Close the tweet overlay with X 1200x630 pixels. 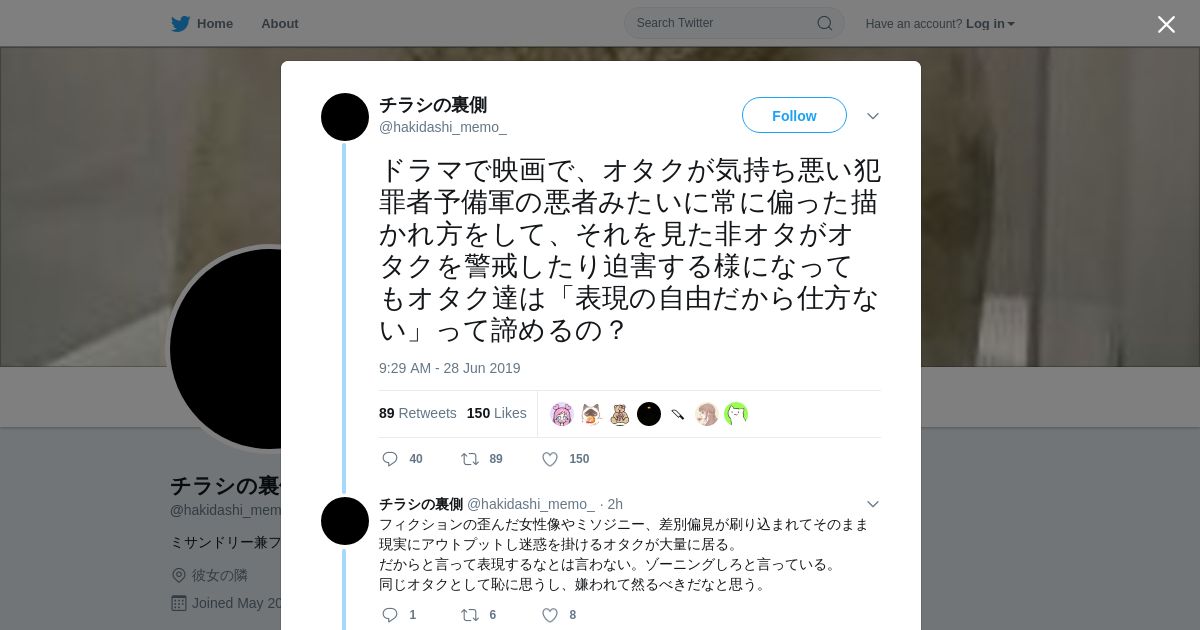tap(1166, 24)
